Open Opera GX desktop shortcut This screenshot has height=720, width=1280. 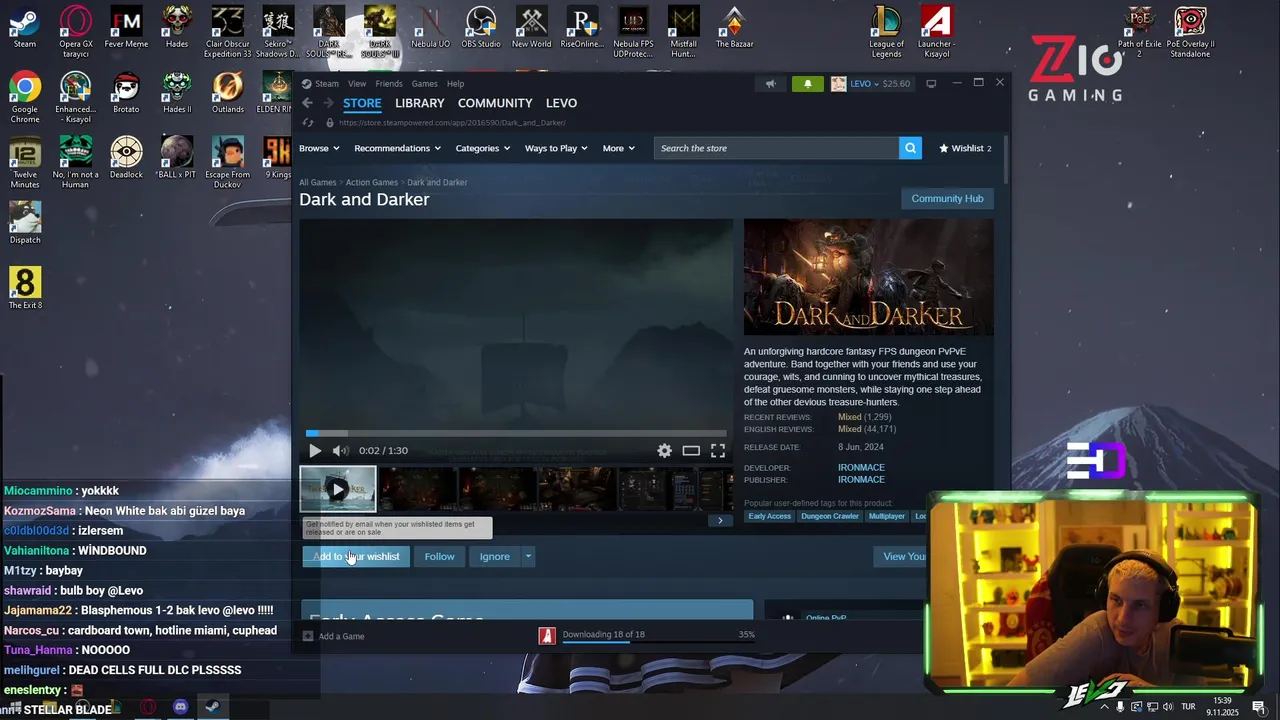(x=76, y=32)
